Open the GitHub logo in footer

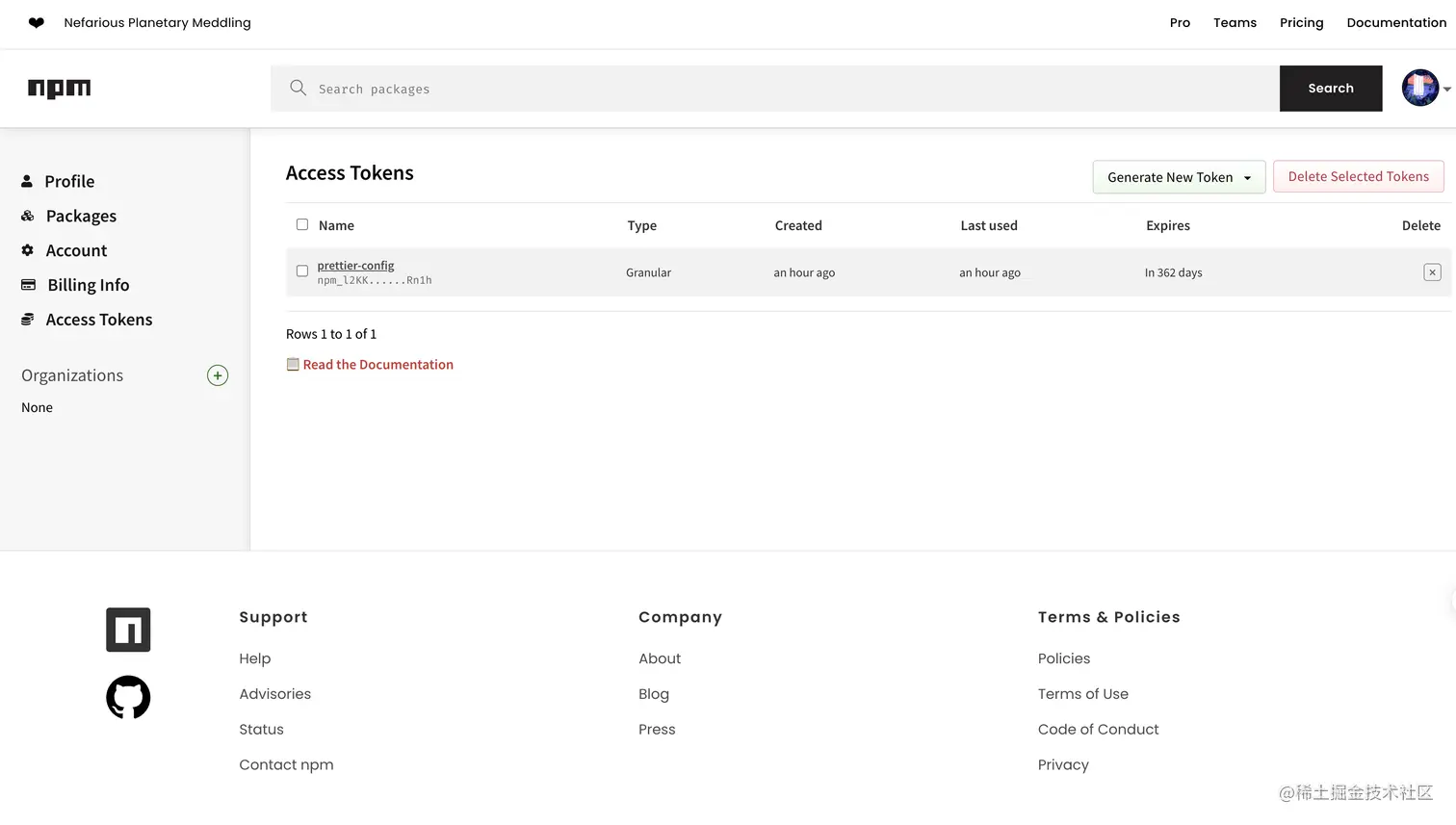point(128,698)
